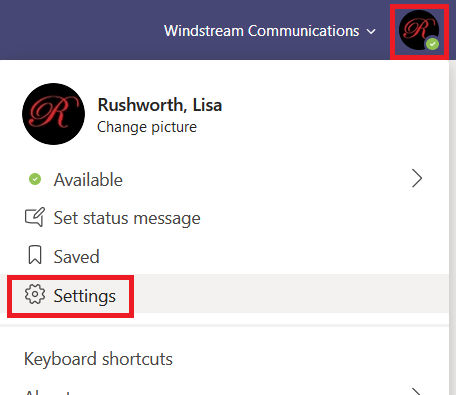Click the green Available status dot
This screenshot has height=395, width=457.
[x=35, y=179]
